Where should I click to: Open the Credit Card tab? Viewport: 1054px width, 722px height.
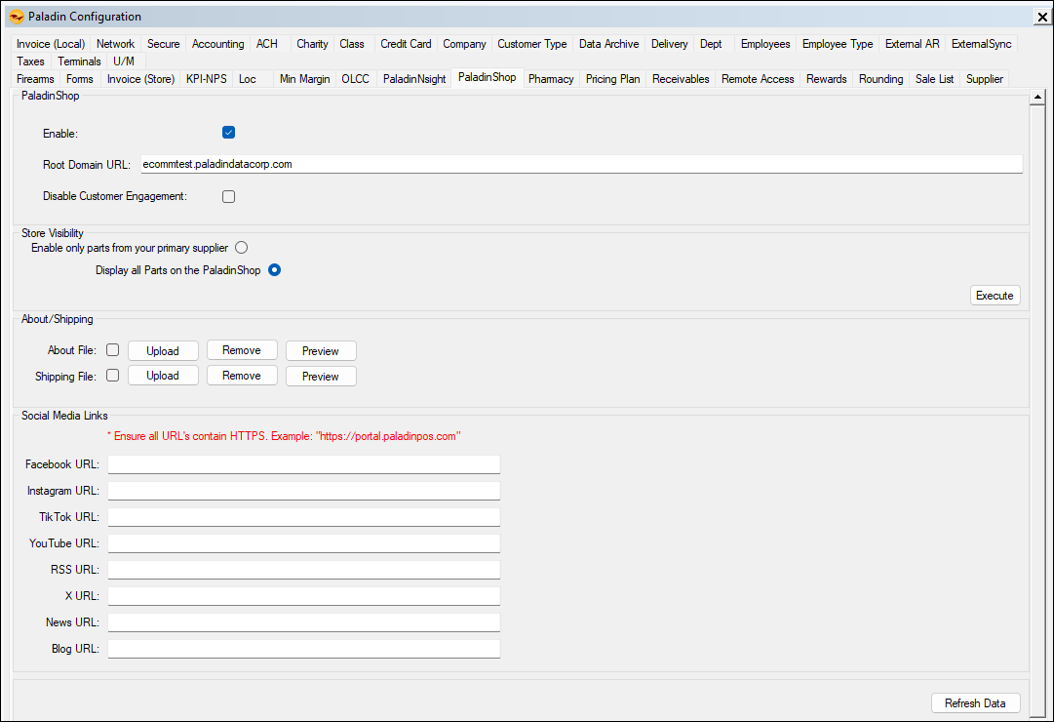tap(406, 44)
